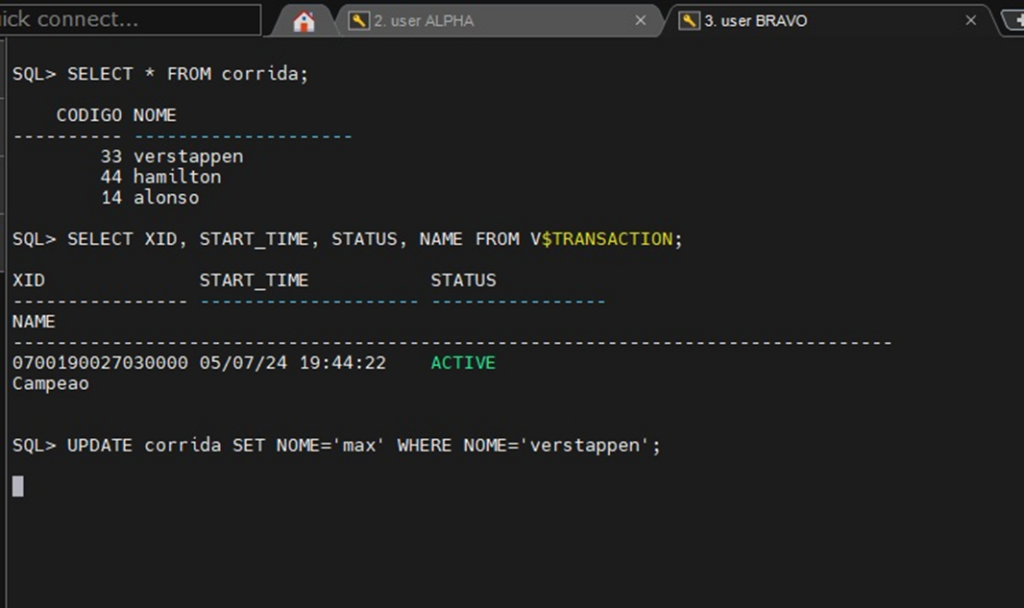
Task: Click the session icon on user ALPHA tab
Action: 359,21
